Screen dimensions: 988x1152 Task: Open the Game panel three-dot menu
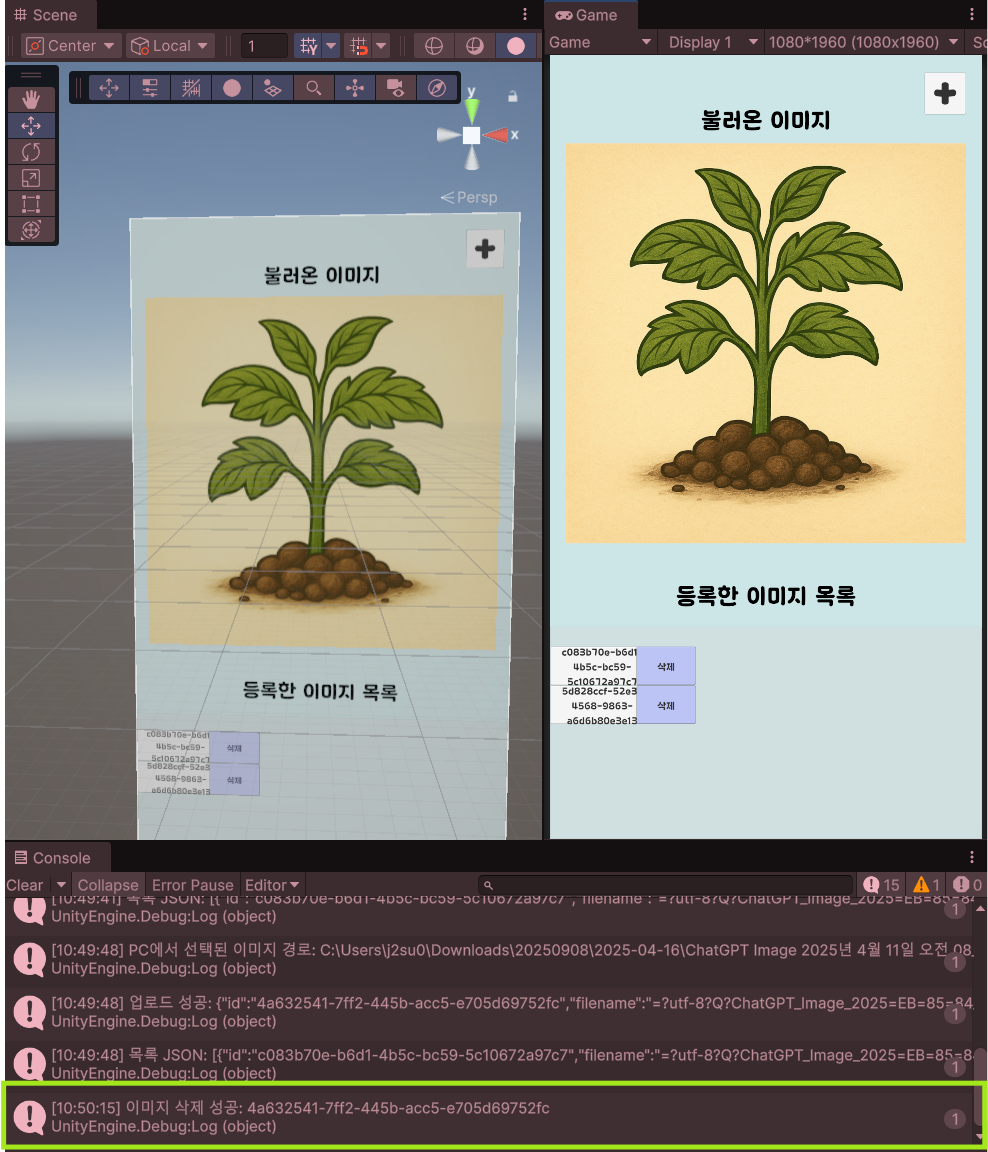point(972,14)
